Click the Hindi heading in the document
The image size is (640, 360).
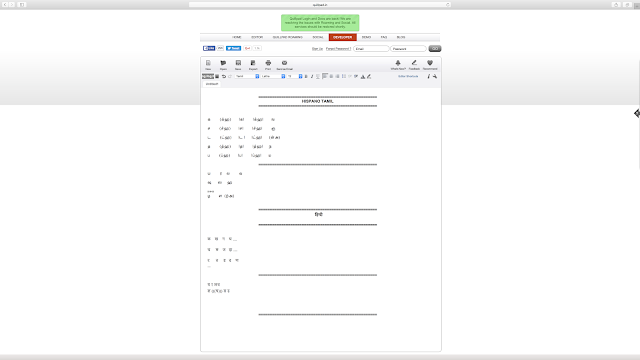tap(318, 214)
